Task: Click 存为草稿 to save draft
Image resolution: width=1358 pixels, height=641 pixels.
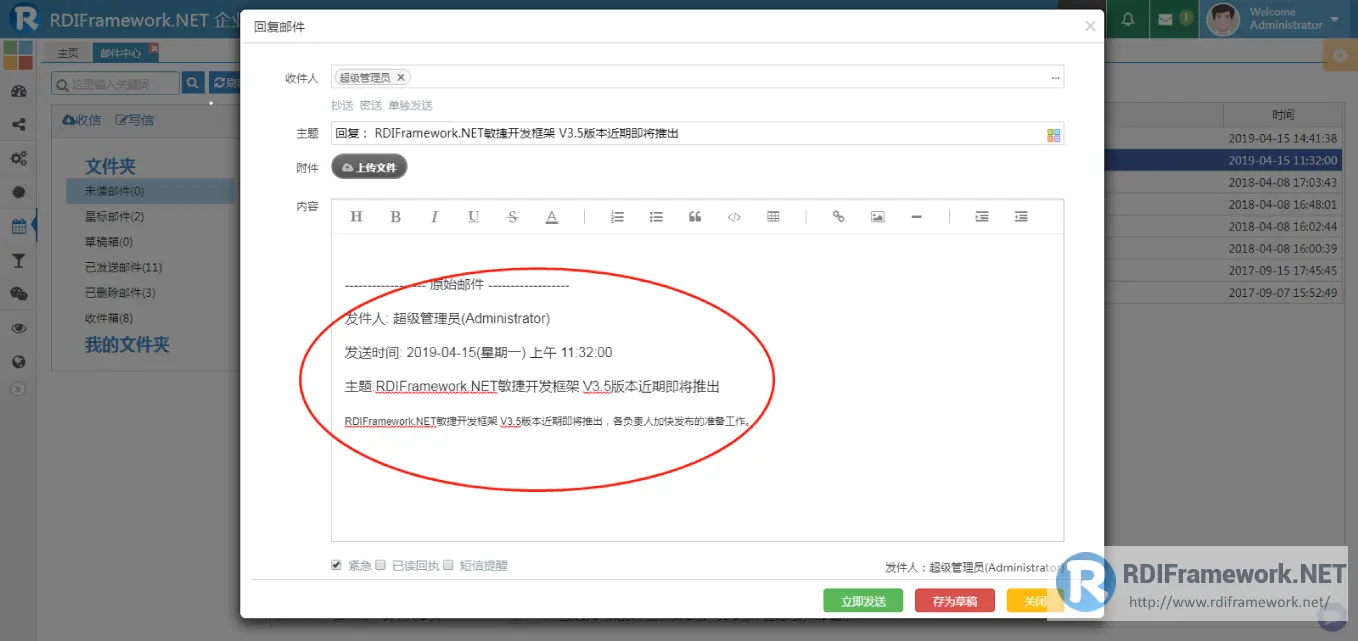Action: [x=955, y=601]
